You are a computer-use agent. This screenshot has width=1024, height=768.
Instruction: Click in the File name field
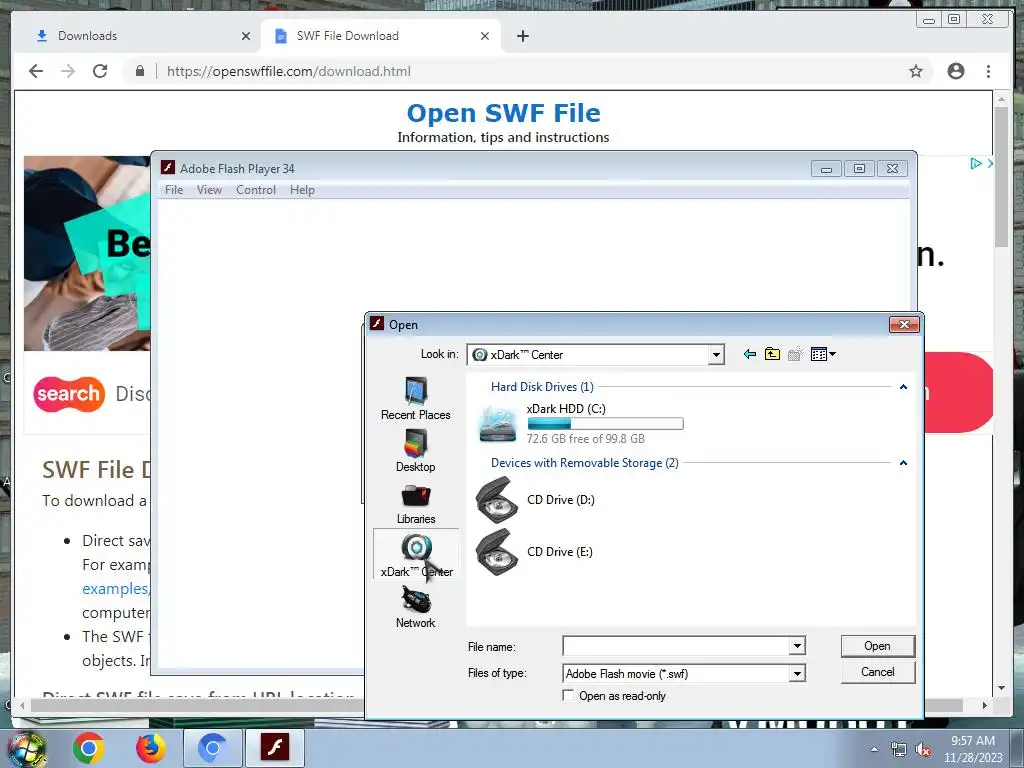(x=676, y=646)
